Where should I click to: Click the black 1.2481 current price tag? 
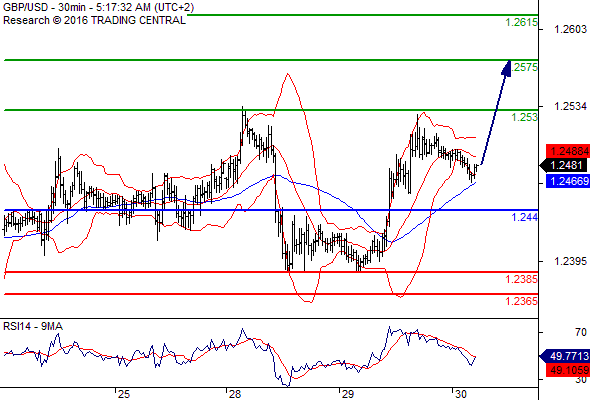click(x=564, y=165)
